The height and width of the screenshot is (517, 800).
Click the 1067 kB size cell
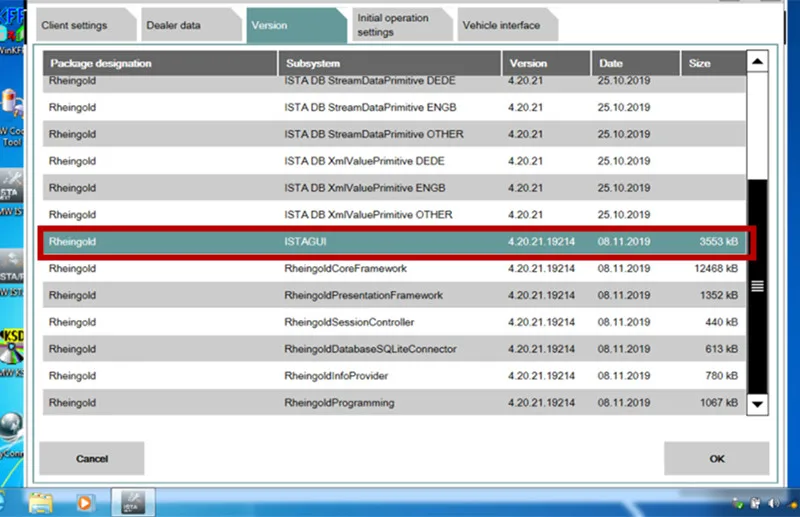[x=718, y=403]
